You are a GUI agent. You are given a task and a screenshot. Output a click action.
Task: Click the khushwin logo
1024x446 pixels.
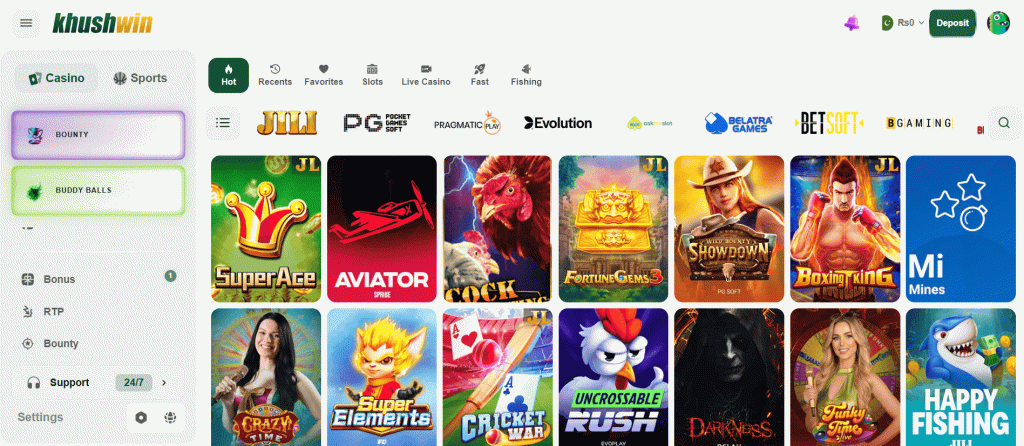click(x=103, y=24)
